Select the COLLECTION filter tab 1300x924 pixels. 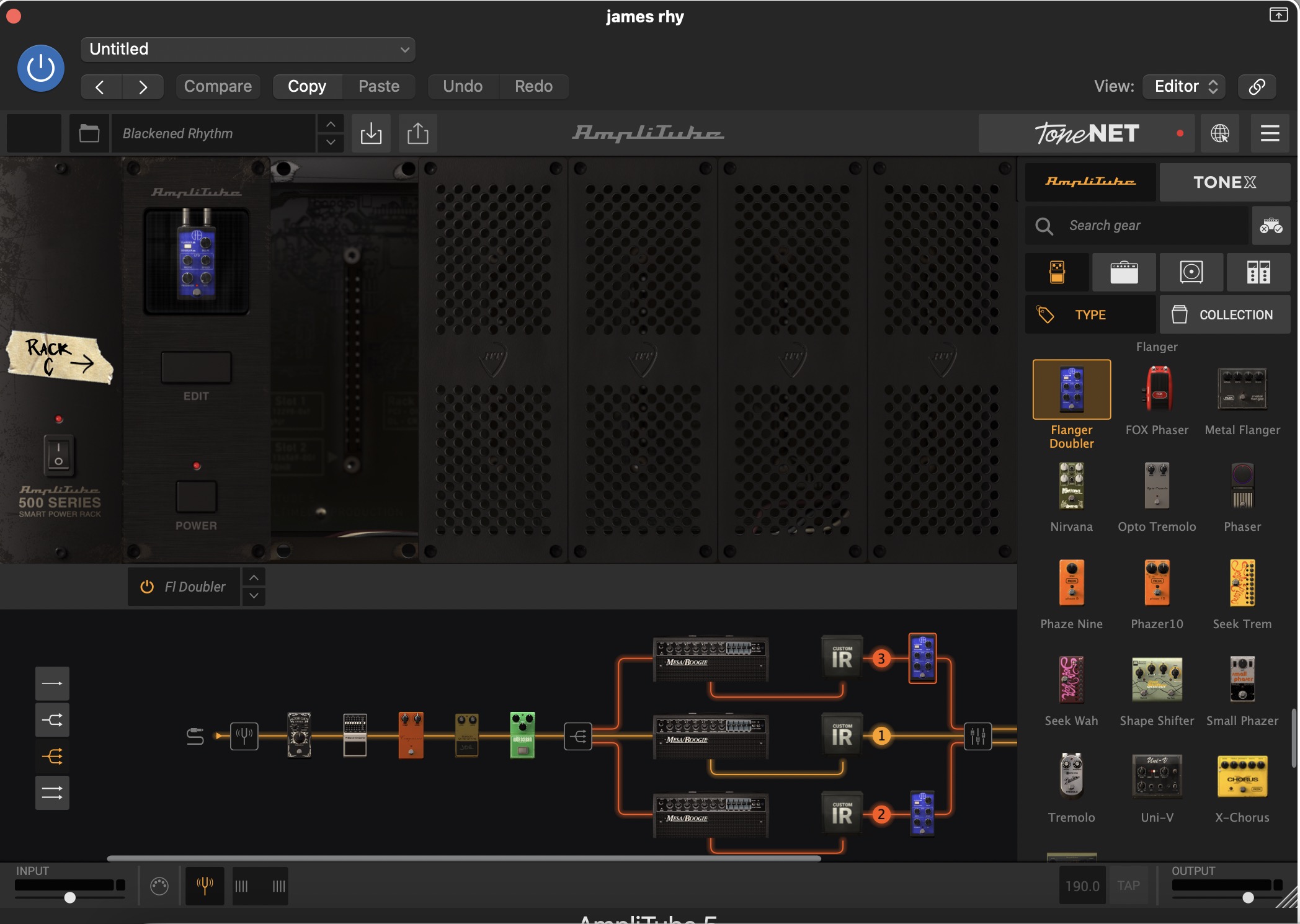pos(1225,314)
